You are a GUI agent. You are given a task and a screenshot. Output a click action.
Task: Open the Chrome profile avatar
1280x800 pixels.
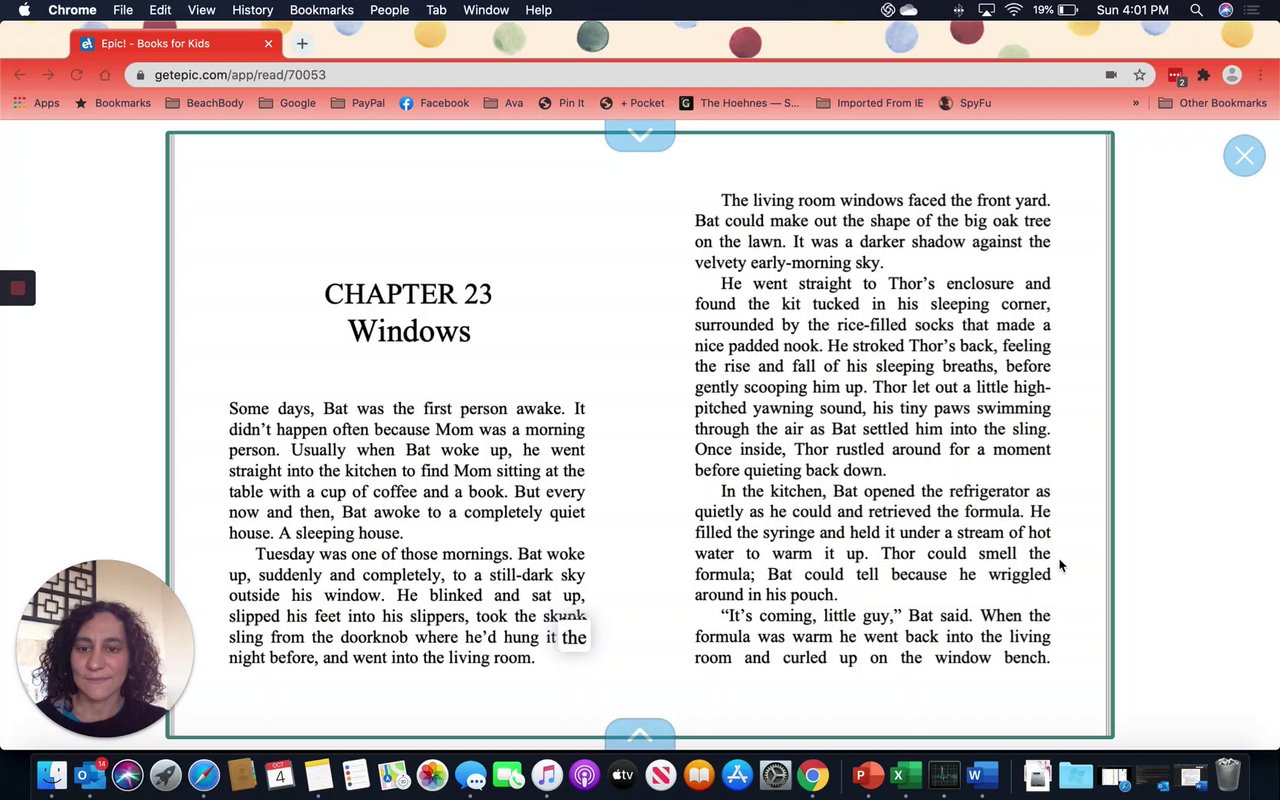coord(1232,75)
